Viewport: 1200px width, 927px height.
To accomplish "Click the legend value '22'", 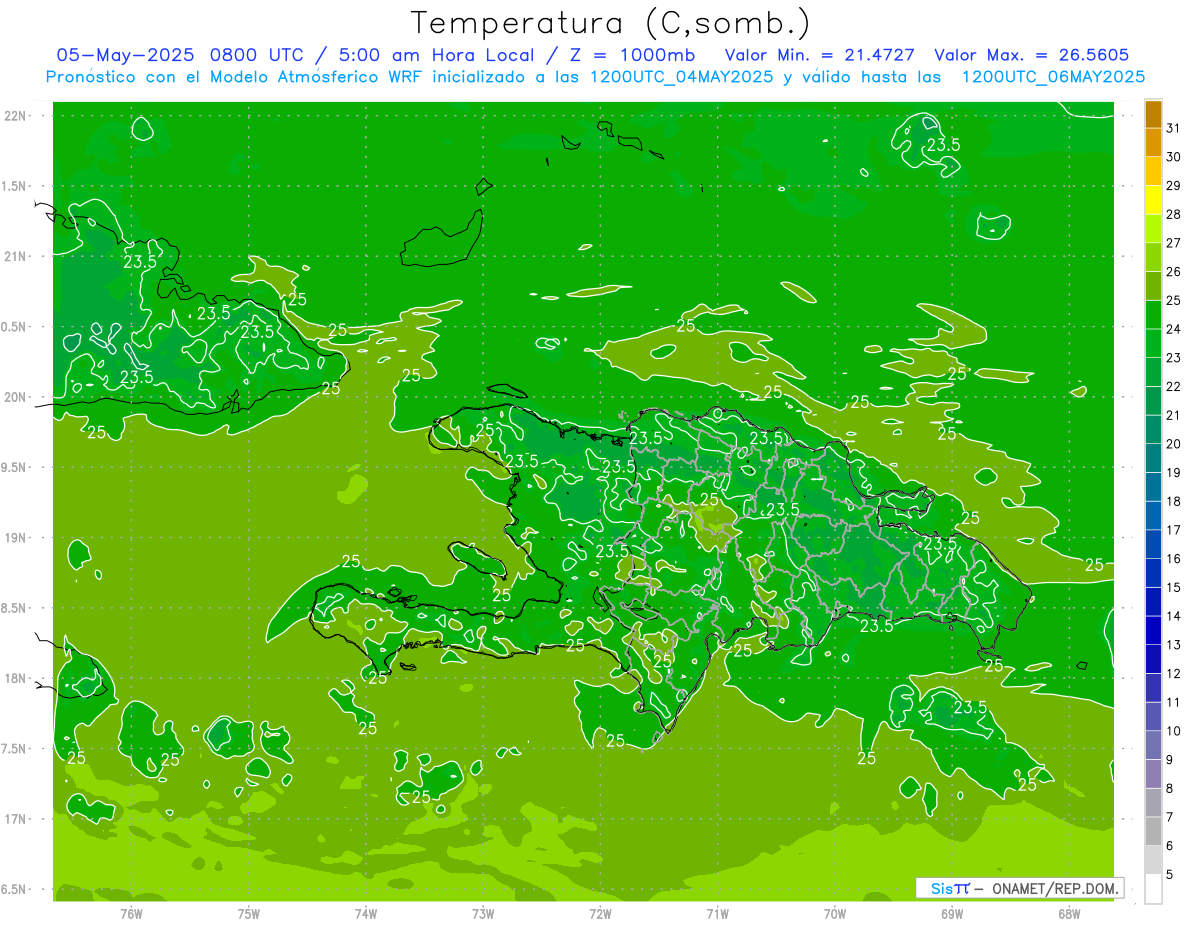I will [1174, 386].
